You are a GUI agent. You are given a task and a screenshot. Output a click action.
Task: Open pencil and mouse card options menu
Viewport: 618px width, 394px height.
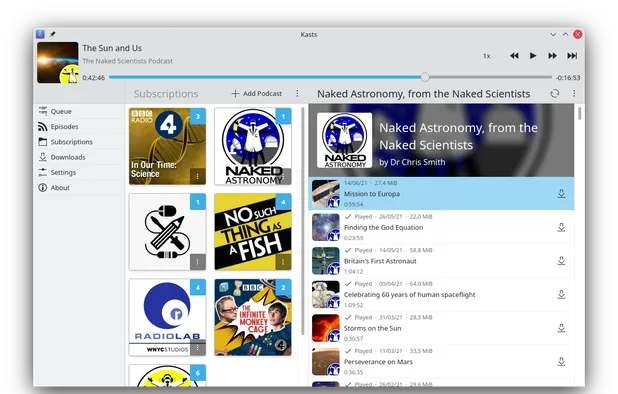(x=198, y=262)
